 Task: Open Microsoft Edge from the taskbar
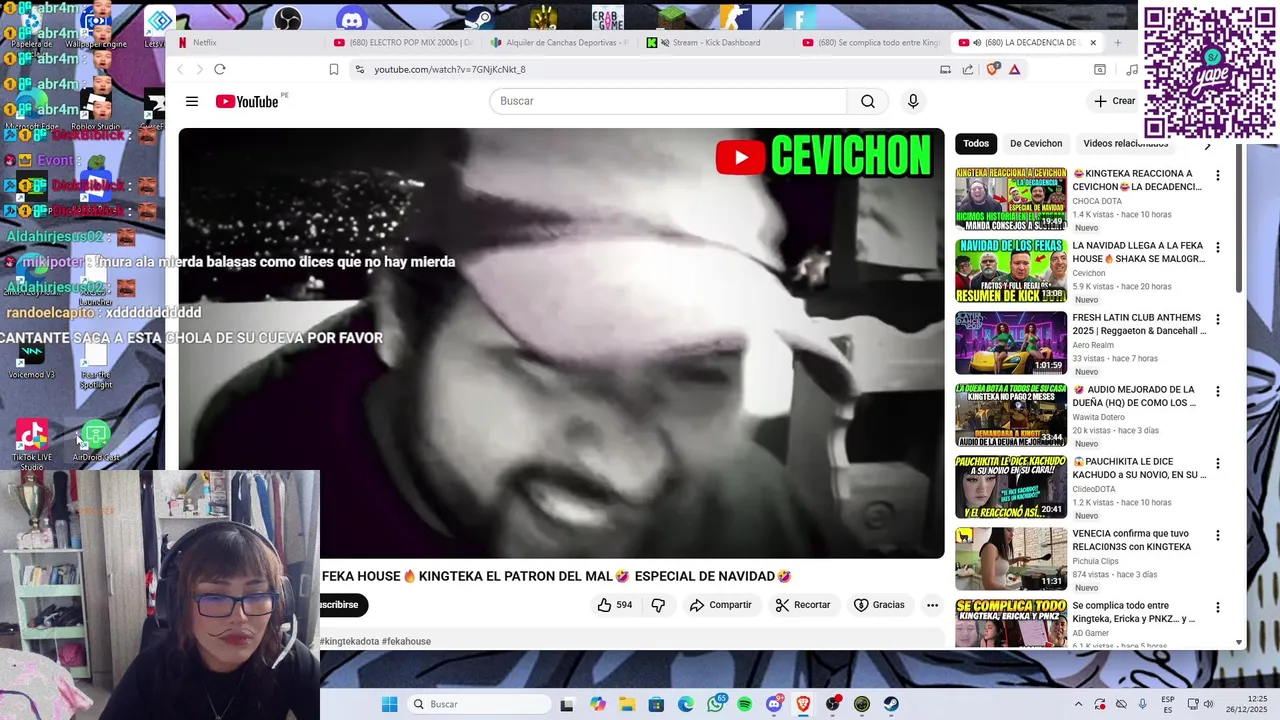[686, 704]
